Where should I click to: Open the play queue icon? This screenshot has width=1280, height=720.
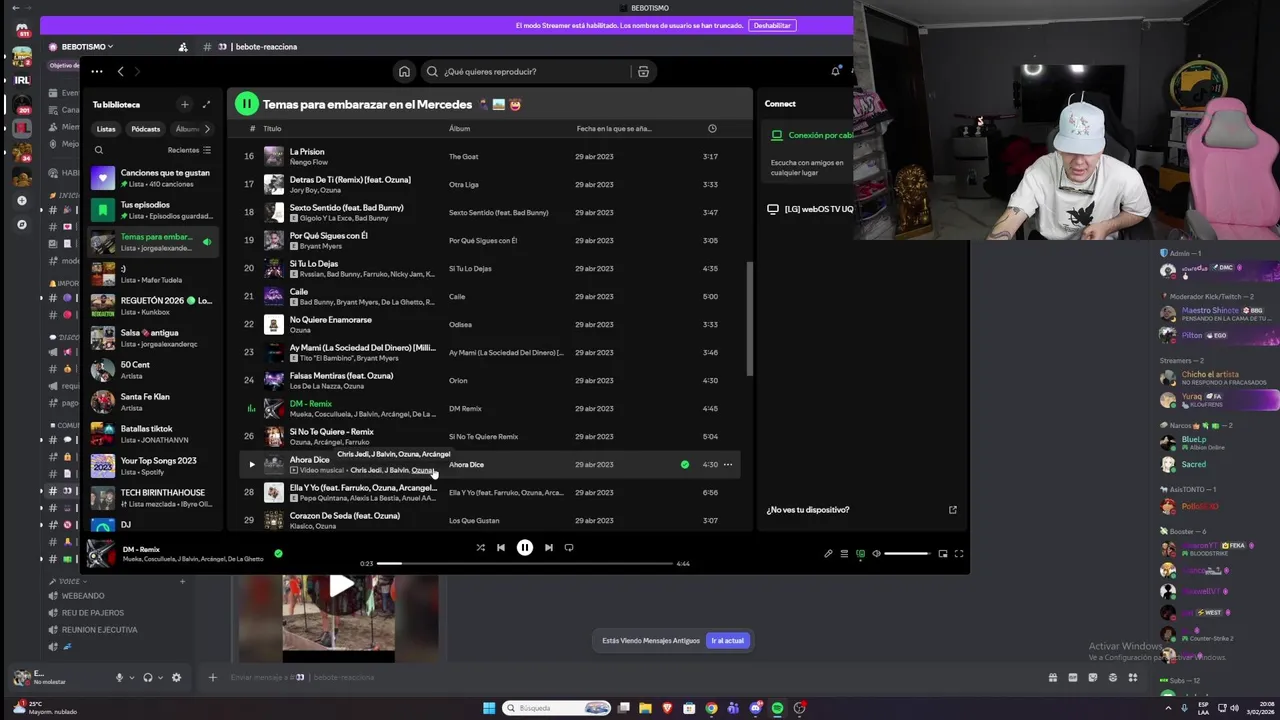coord(844,553)
